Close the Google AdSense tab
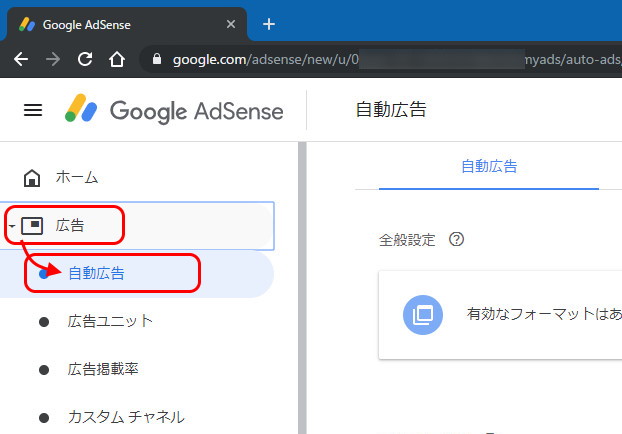This screenshot has height=434, width=622. pos(231,24)
